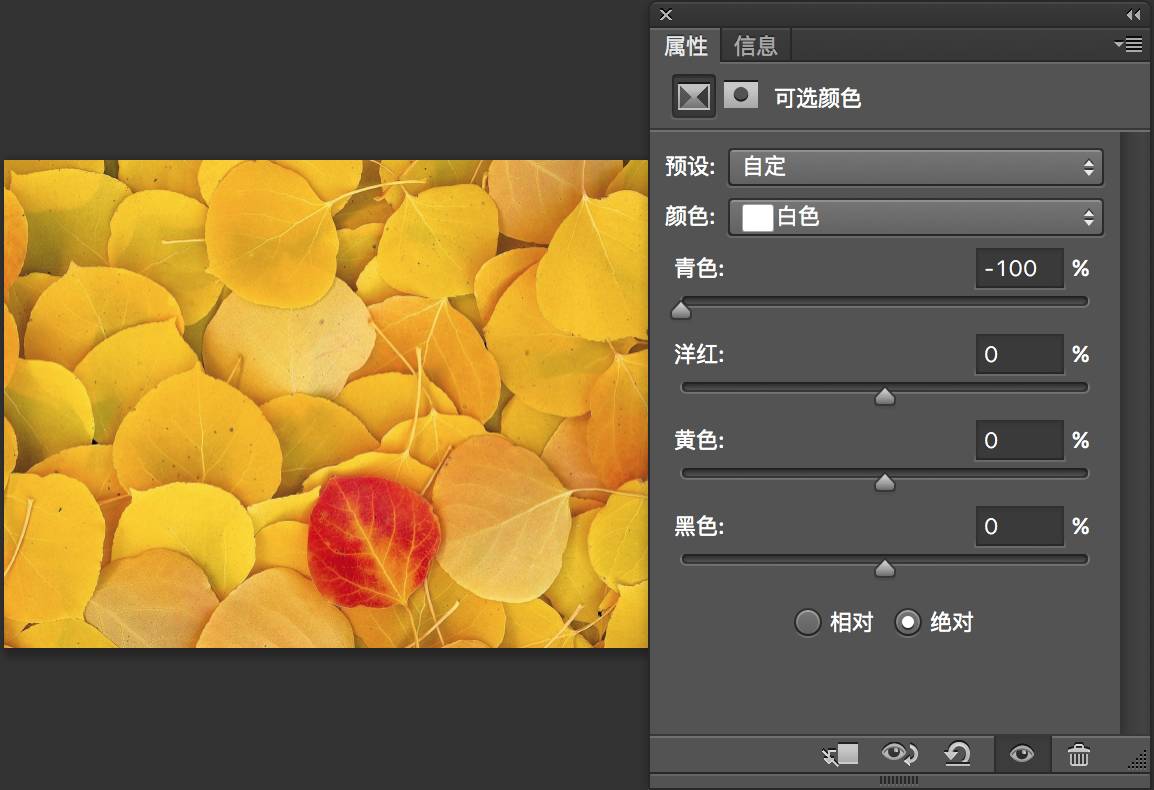Click the reset adjustment defaults icon
This screenshot has height=790, width=1154.
957,754
